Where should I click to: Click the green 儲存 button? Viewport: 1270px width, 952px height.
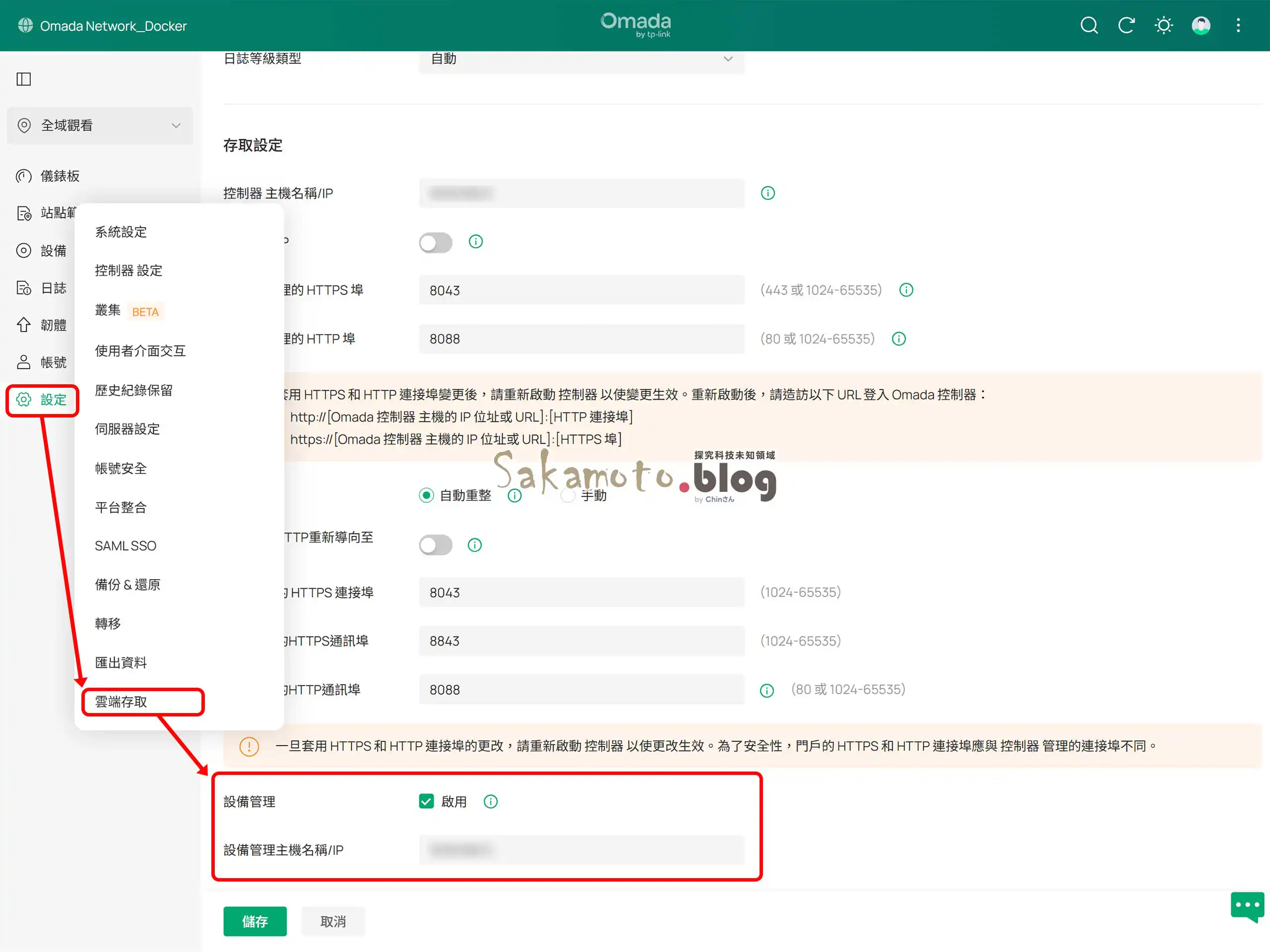point(255,921)
